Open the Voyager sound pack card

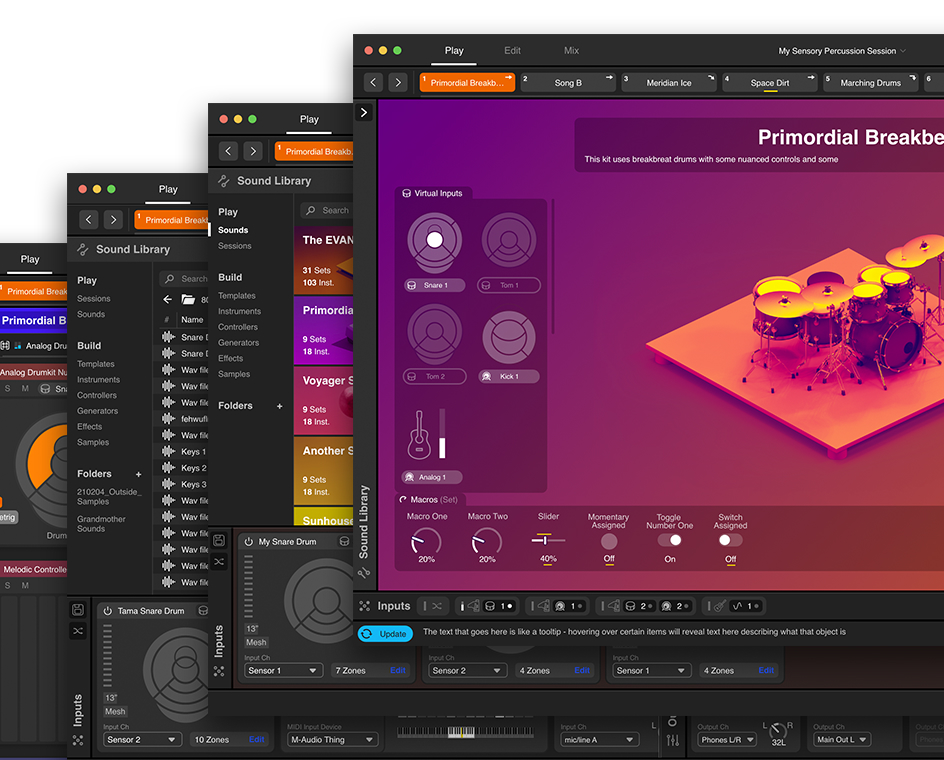click(323, 400)
